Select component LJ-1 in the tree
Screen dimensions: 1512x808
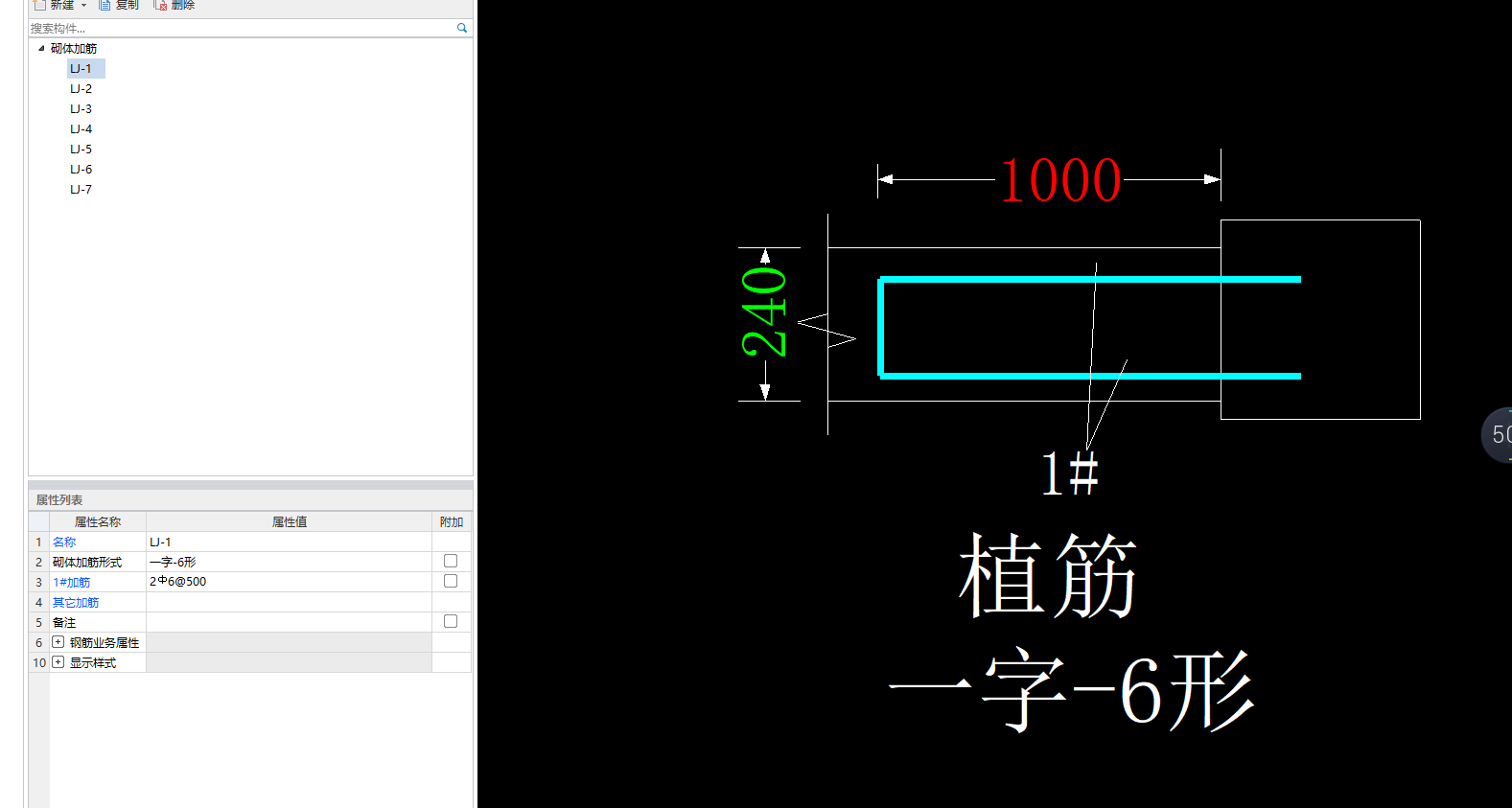81,68
